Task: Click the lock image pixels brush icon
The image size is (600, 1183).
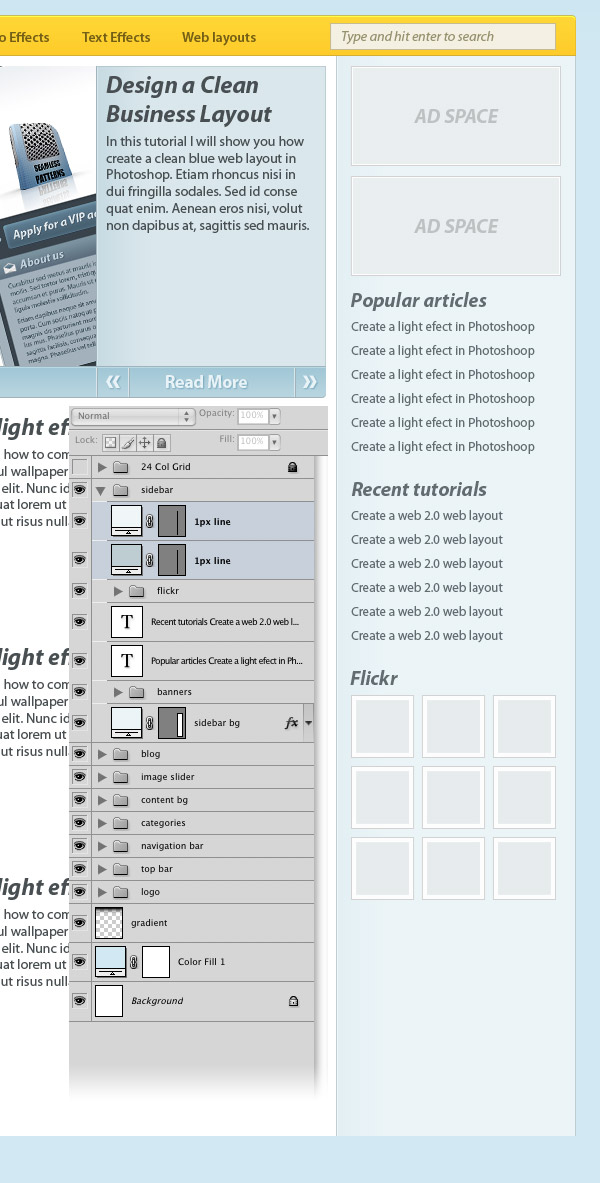Action: click(x=128, y=443)
